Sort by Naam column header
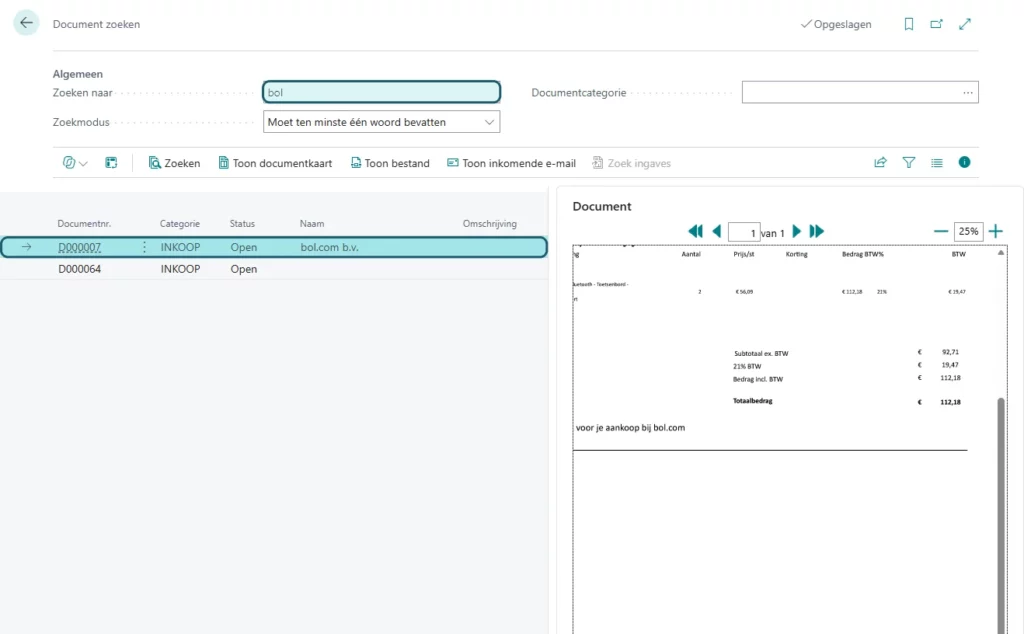 pos(312,223)
